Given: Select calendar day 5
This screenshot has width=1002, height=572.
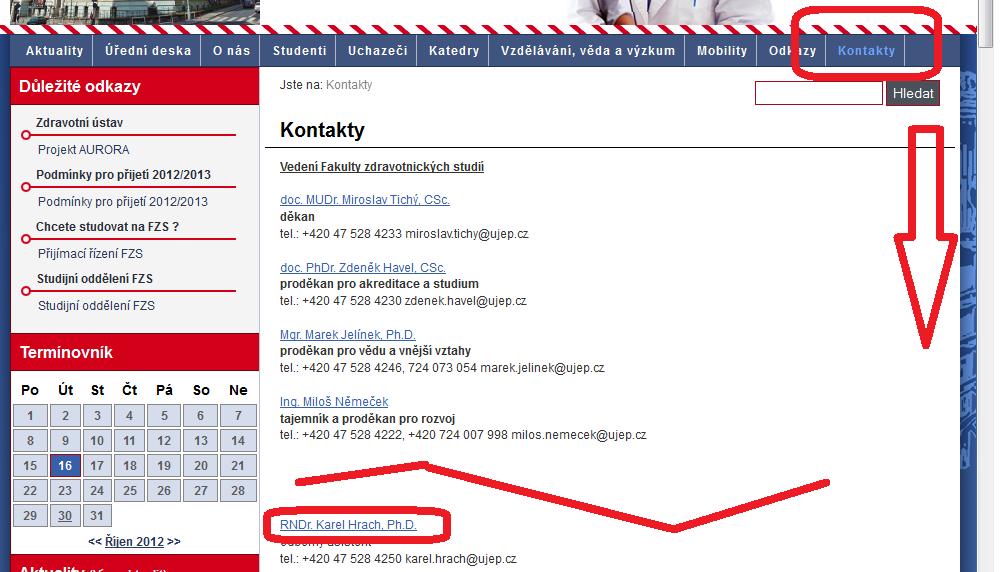Looking at the screenshot, I should (x=164, y=415).
